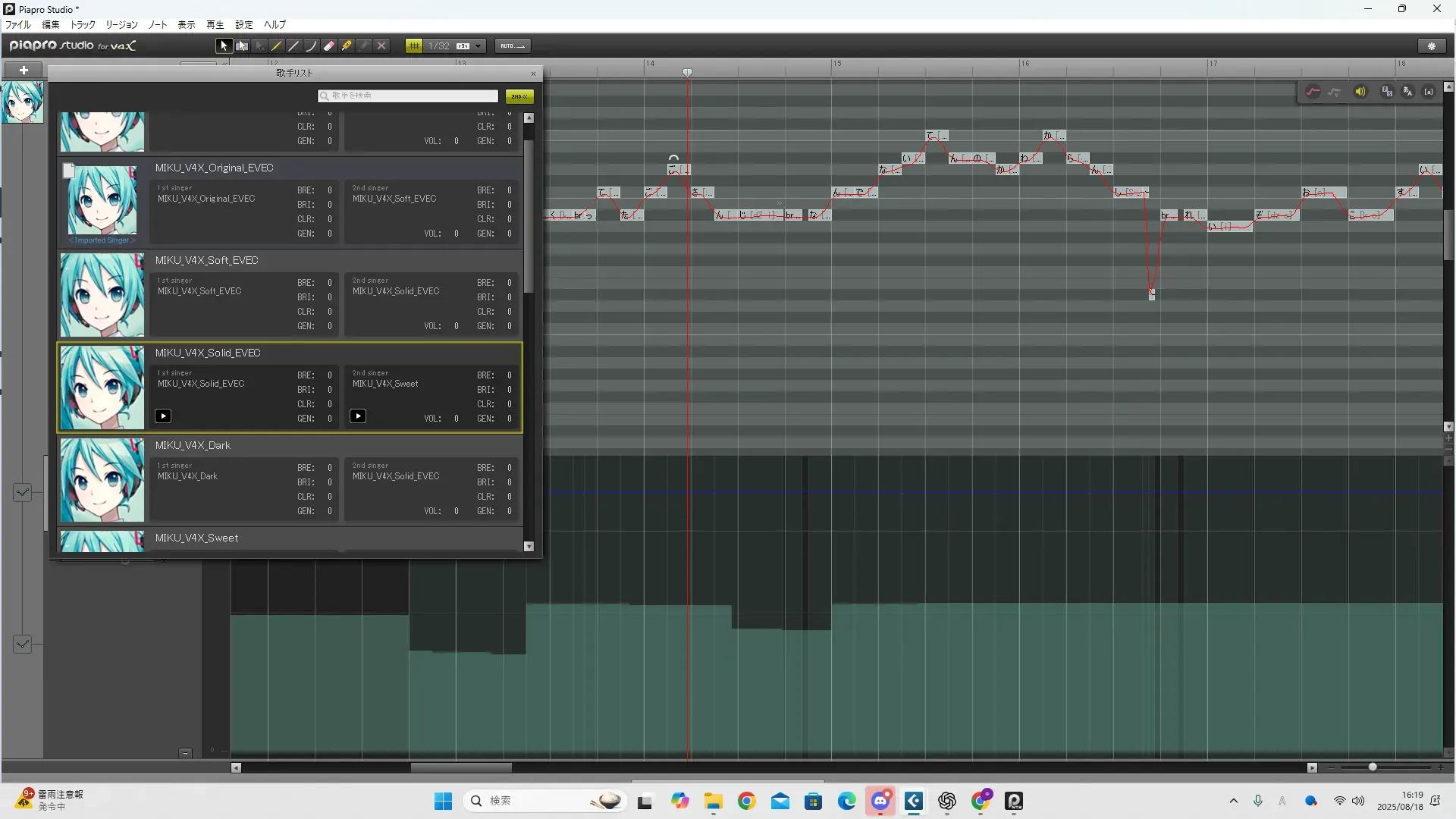Click the lyric language あA icon
This screenshot has height=819, width=1456.
pos(1407,92)
